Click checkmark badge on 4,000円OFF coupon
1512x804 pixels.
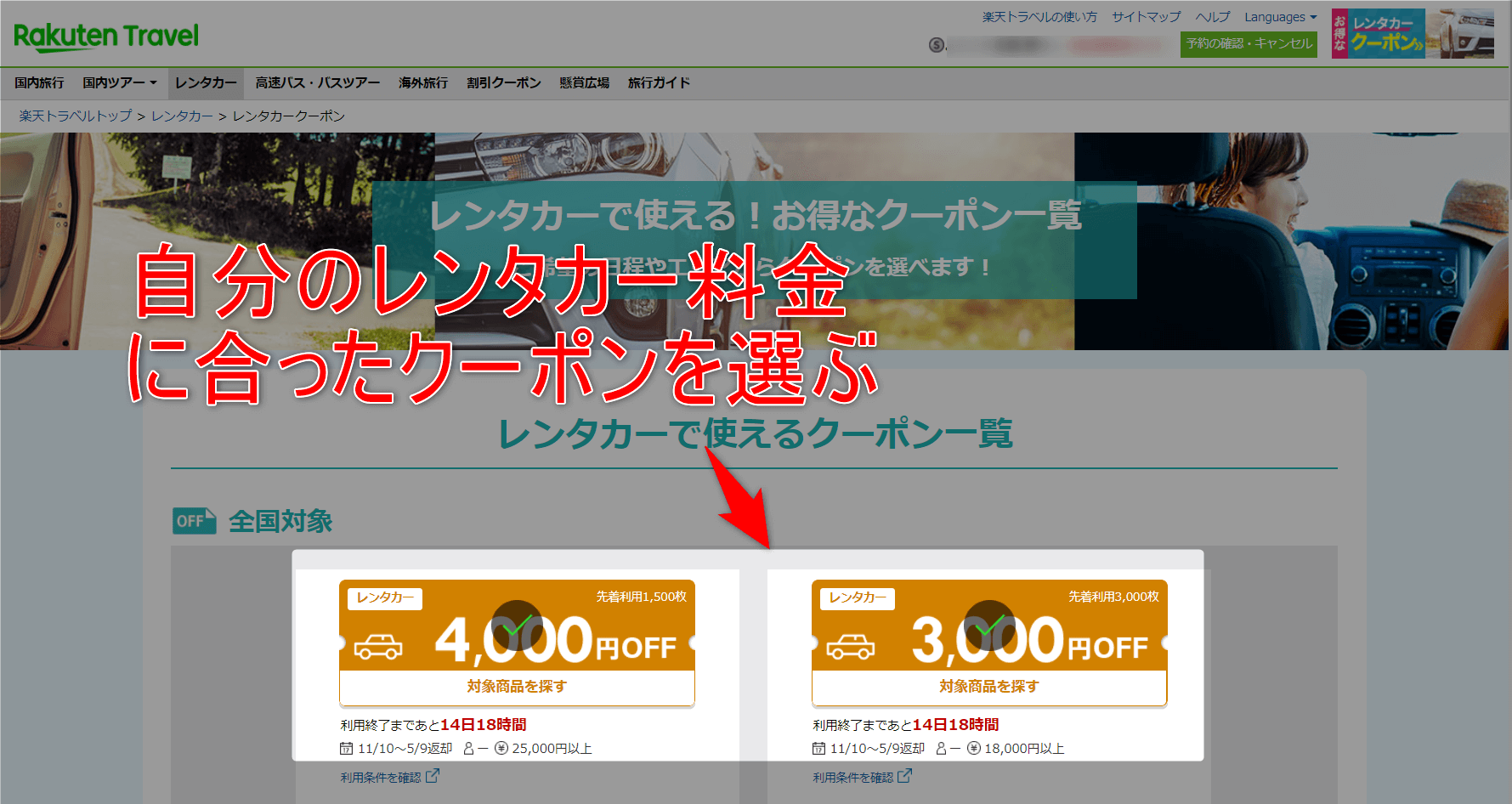517,626
